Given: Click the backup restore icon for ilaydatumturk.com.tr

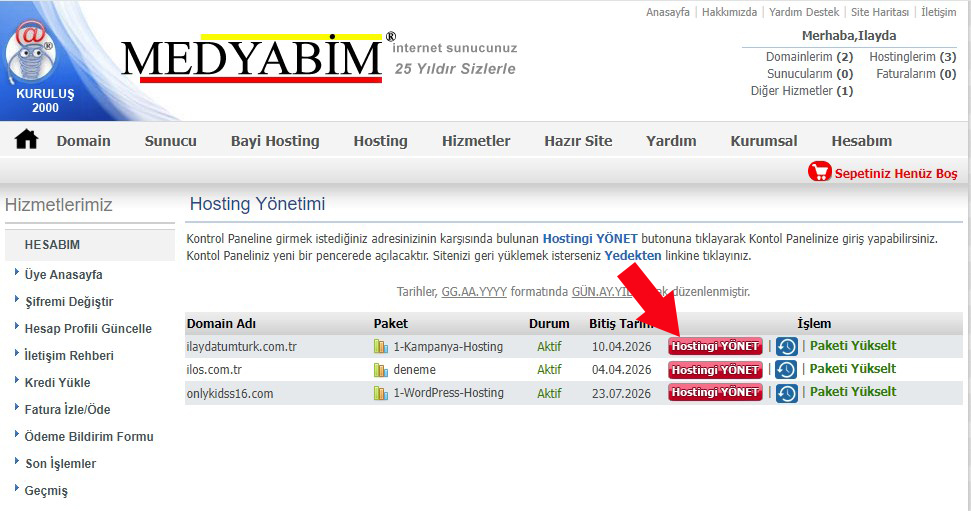Looking at the screenshot, I should pos(786,346).
